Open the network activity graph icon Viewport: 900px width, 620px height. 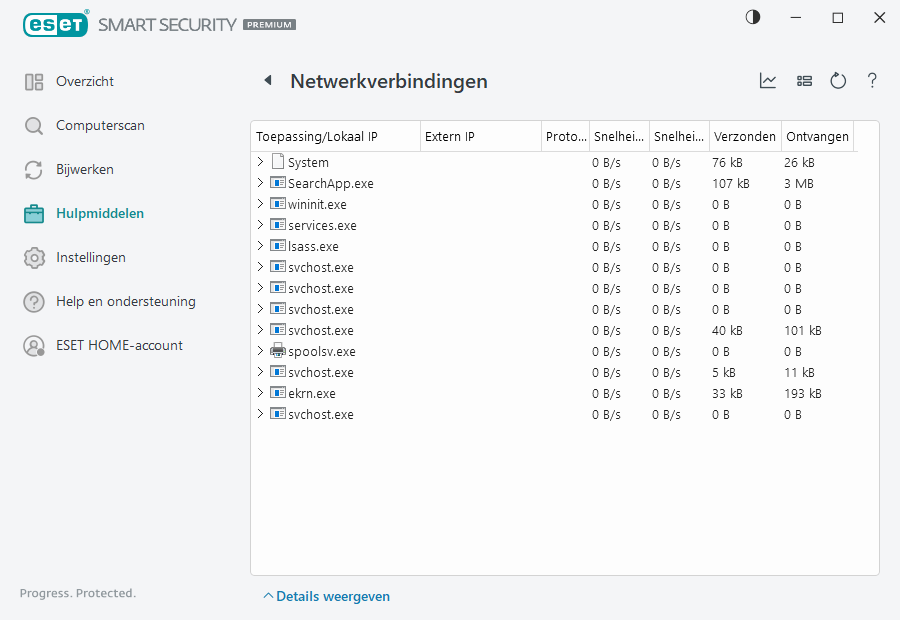pos(768,81)
